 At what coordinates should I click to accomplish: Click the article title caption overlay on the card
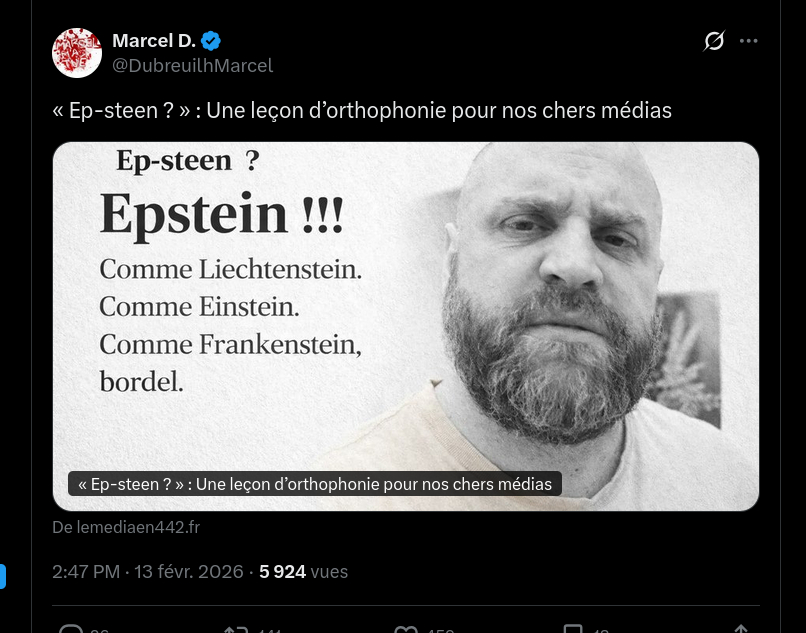point(314,484)
